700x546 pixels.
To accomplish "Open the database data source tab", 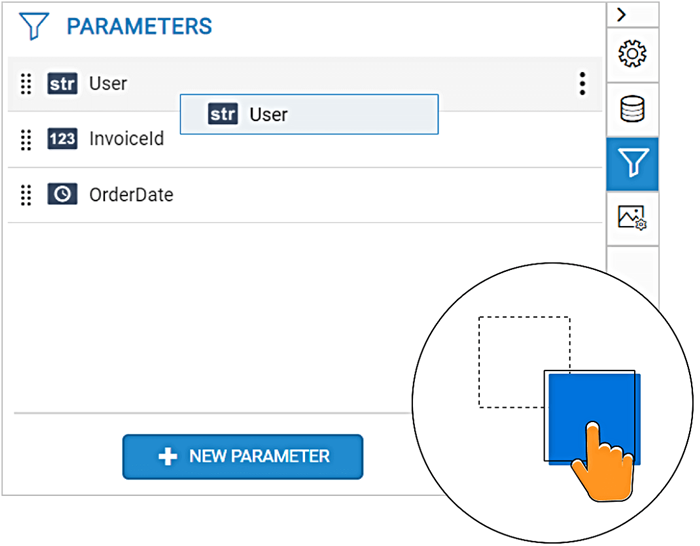I will pyautogui.click(x=632, y=109).
